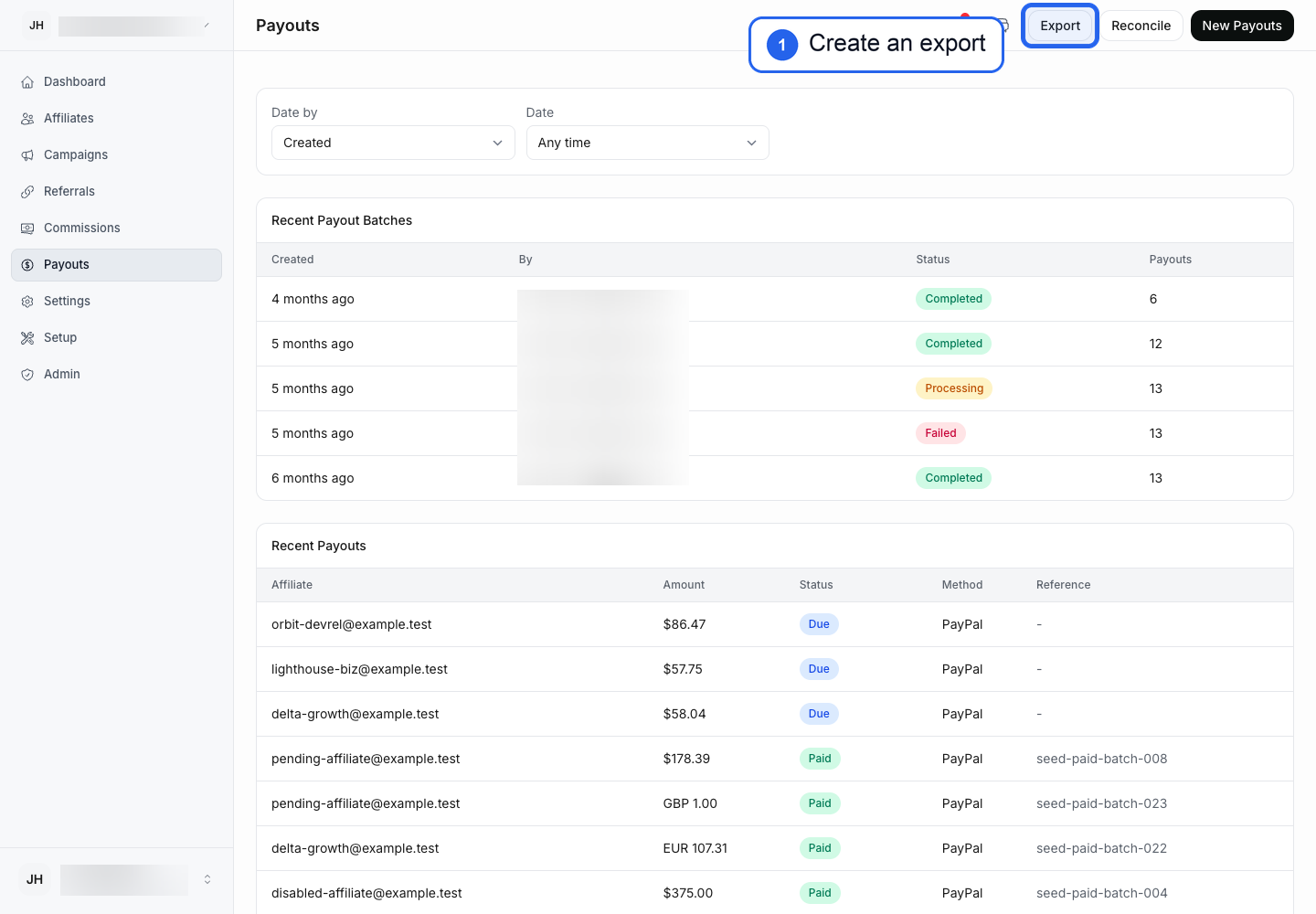Click the $178.39 amount

click(686, 759)
